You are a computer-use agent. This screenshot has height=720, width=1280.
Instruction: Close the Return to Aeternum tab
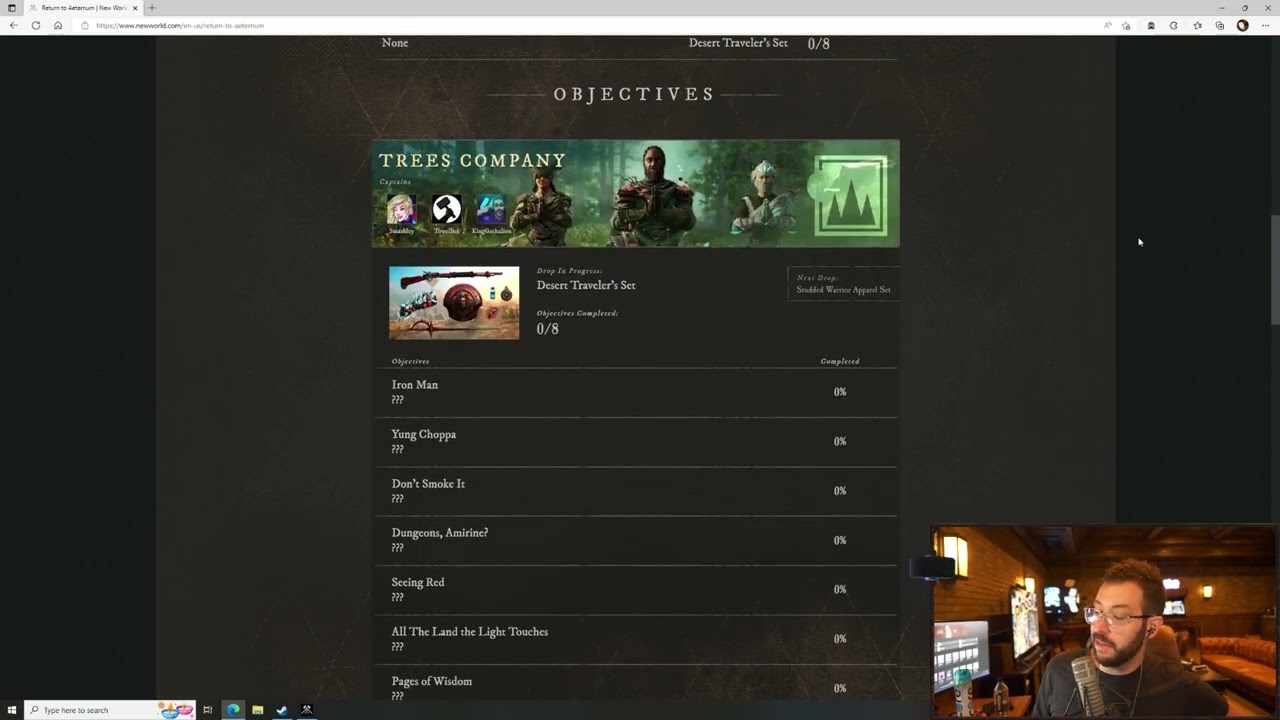[x=135, y=8]
